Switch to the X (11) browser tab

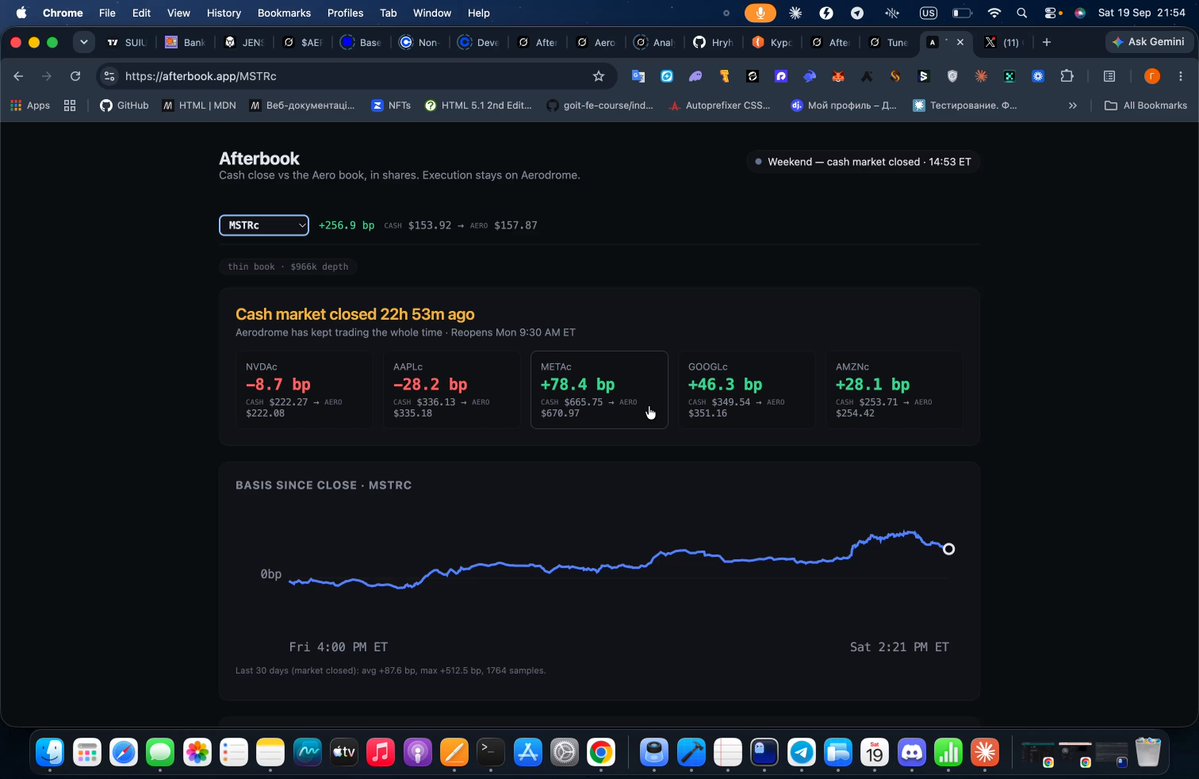click(x=1002, y=42)
